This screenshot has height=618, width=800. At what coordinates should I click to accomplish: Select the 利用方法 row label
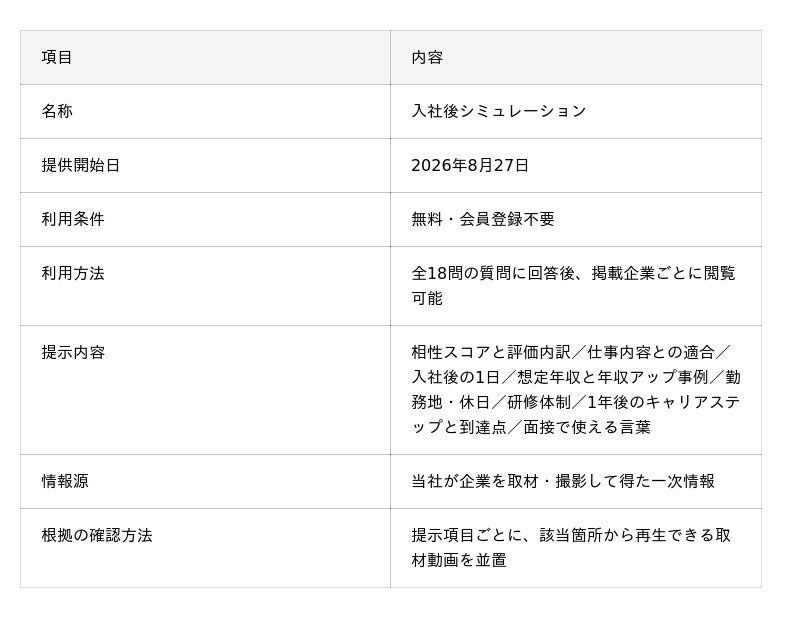tap(73, 274)
